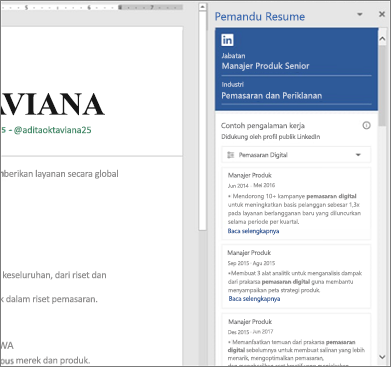The width and height of the screenshot is (391, 367).
Task: Click the 'Des 2015 - Jun 2017' date text
Action: click(x=250, y=332)
